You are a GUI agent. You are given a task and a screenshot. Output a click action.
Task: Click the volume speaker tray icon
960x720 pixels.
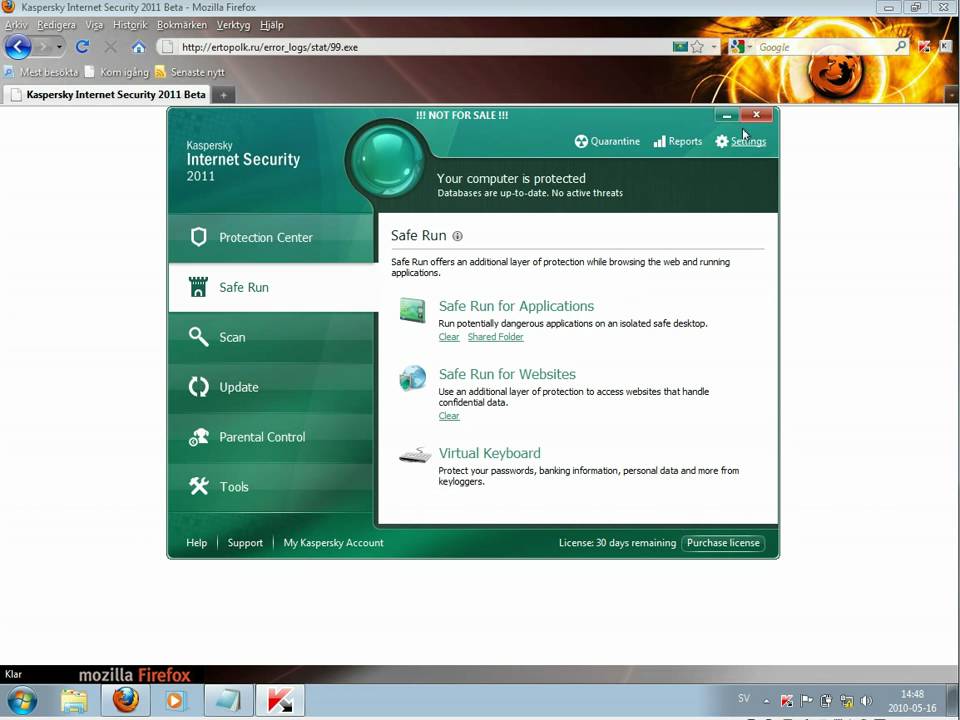(866, 700)
